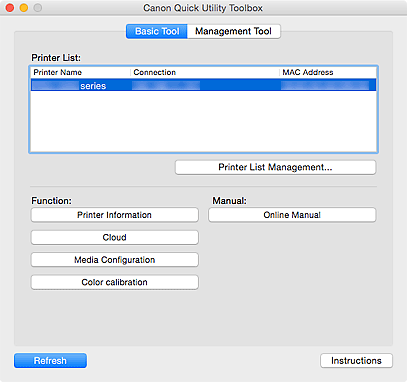Image resolution: width=407 pixels, height=382 pixels.
Task: Select the printer row ending in 'series'
Action: point(203,85)
